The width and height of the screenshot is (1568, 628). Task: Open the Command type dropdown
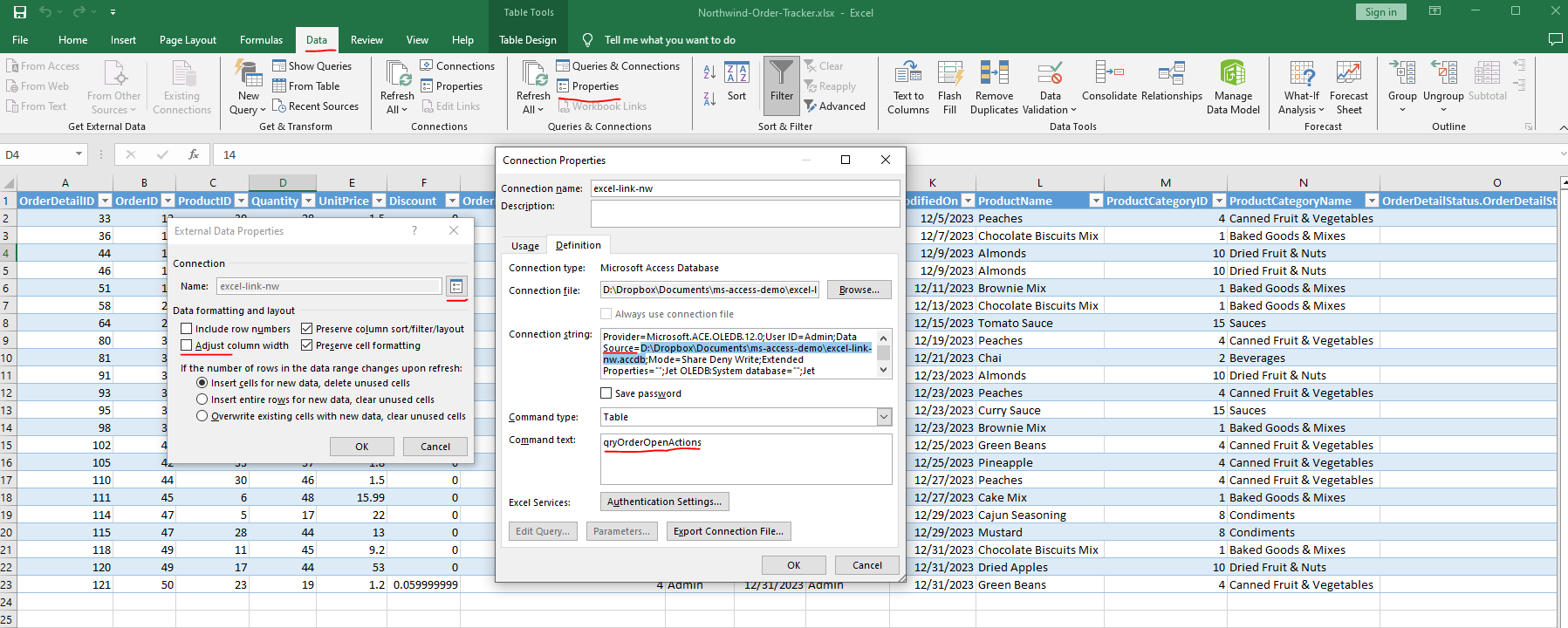click(884, 417)
